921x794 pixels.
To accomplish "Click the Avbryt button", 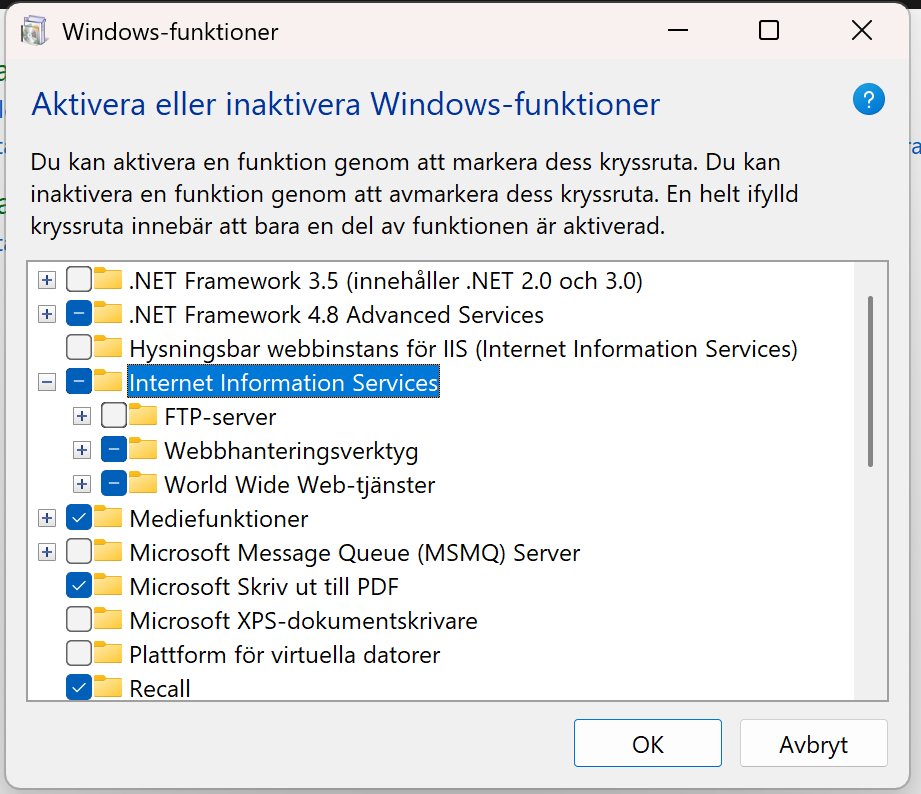I will (813, 743).
